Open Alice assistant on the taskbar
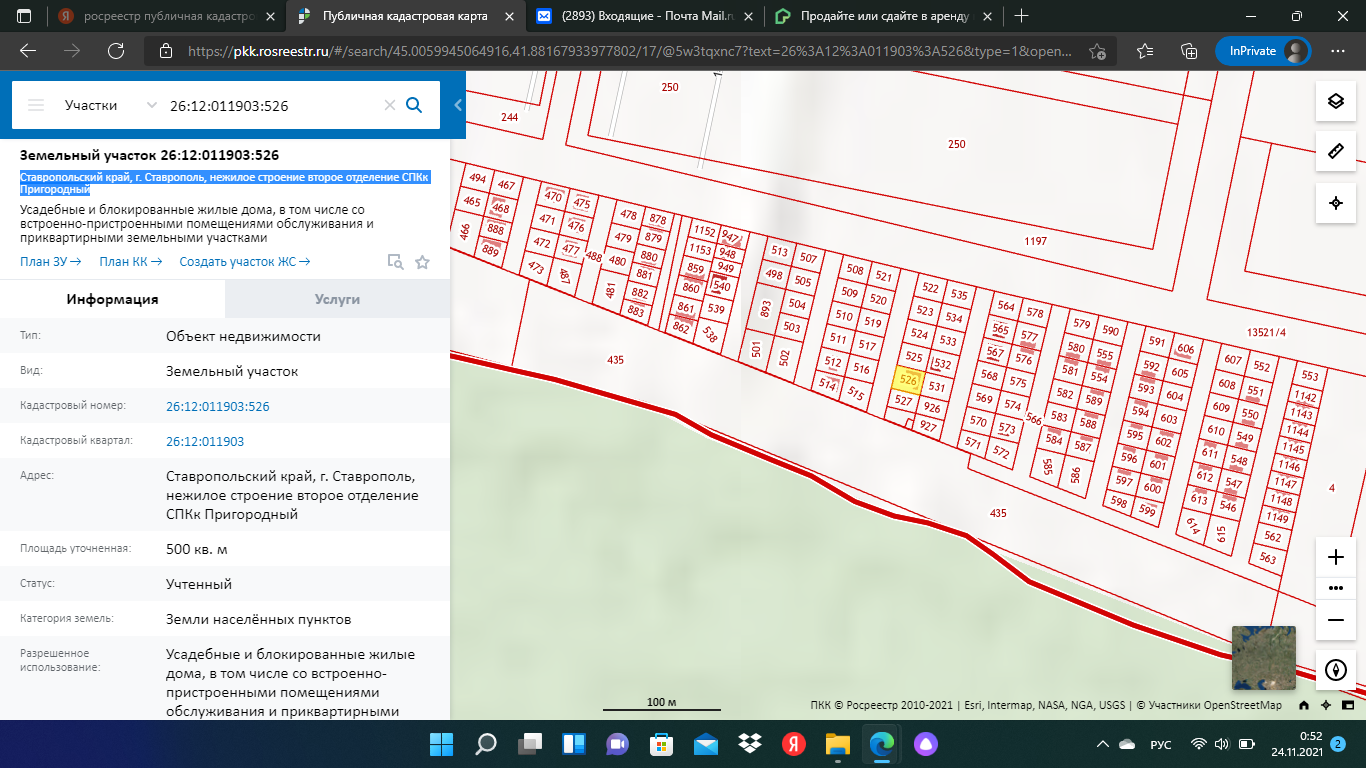The height and width of the screenshot is (768, 1366). point(926,744)
